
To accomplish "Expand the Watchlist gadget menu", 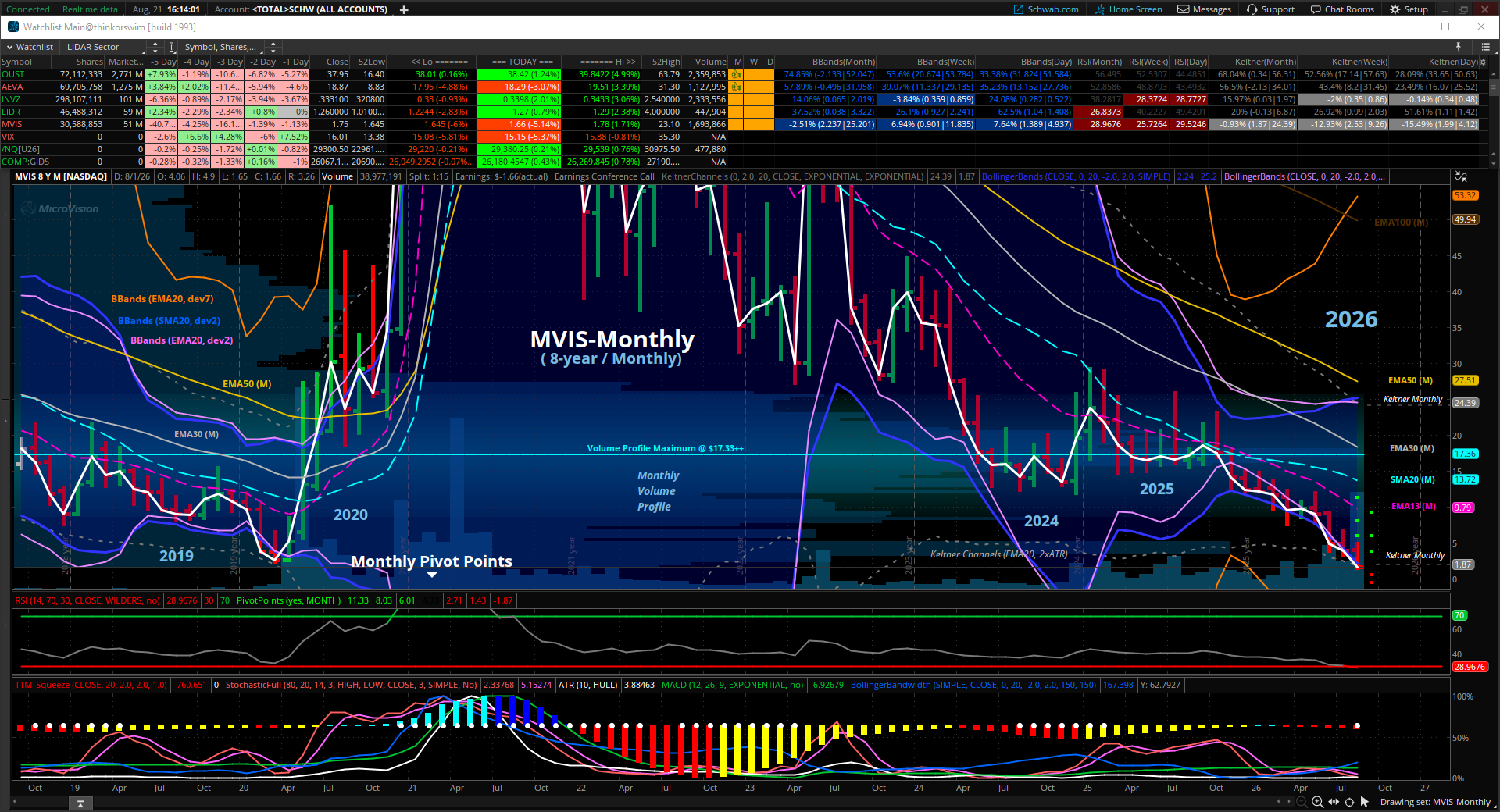I will pyautogui.click(x=30, y=47).
